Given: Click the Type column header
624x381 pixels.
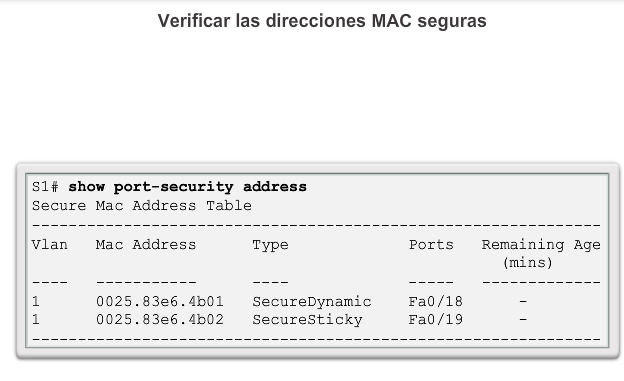Looking at the screenshot, I should (270, 245).
